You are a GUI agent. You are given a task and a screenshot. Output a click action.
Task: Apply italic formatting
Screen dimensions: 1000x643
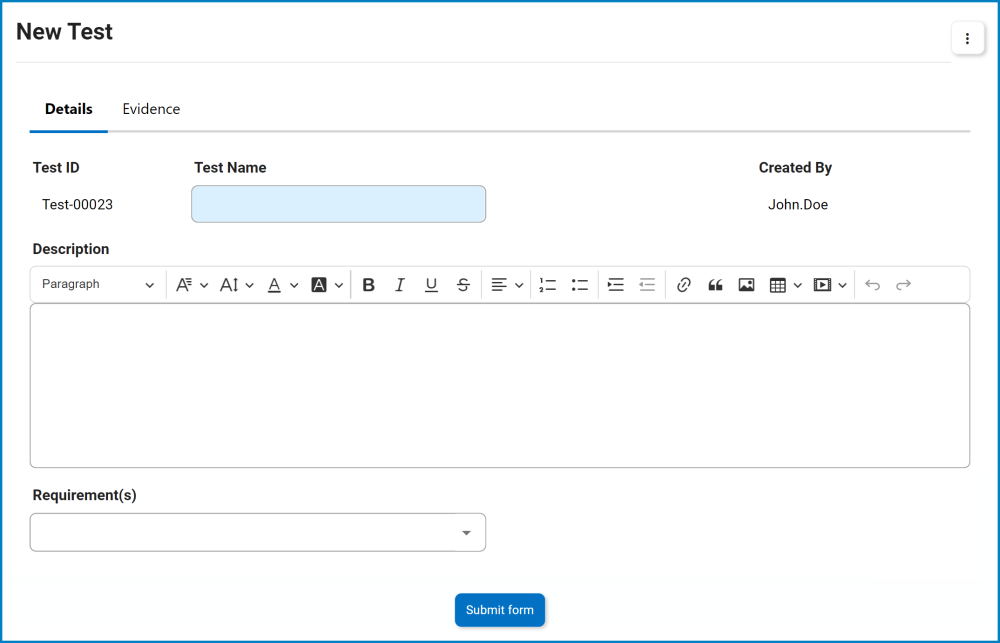(399, 285)
